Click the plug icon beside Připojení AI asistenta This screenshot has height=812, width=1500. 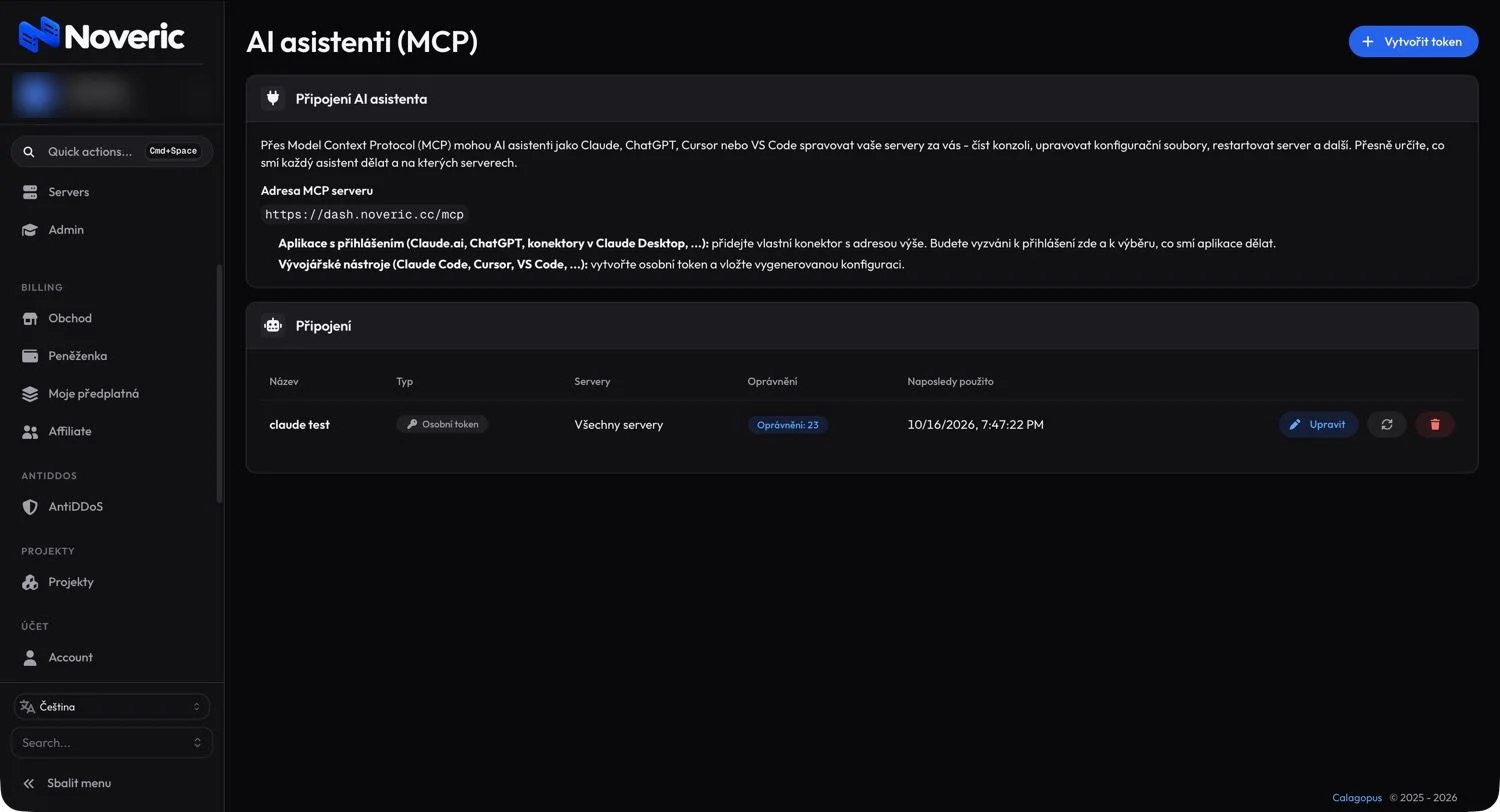(273, 98)
